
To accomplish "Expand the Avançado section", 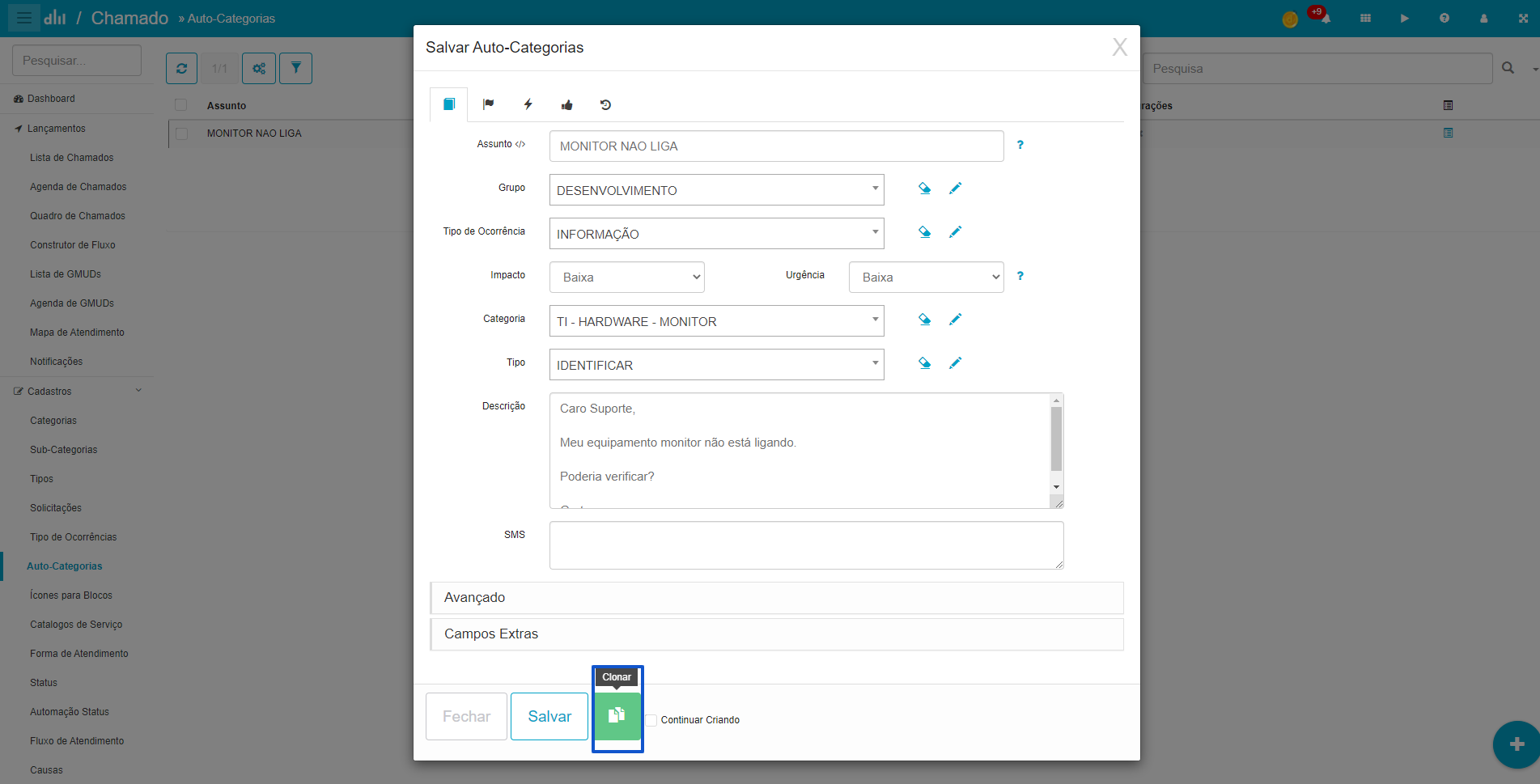I will point(777,598).
